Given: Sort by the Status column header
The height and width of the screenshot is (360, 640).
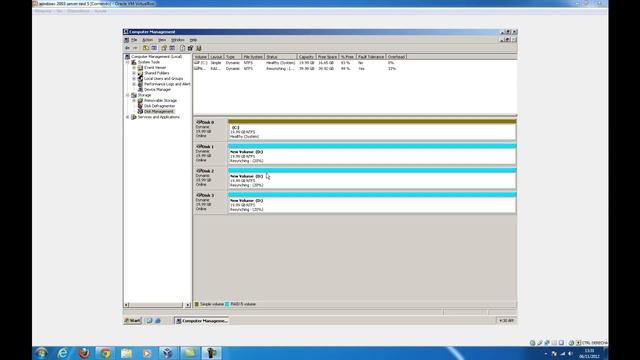Looking at the screenshot, I should click(281, 57).
